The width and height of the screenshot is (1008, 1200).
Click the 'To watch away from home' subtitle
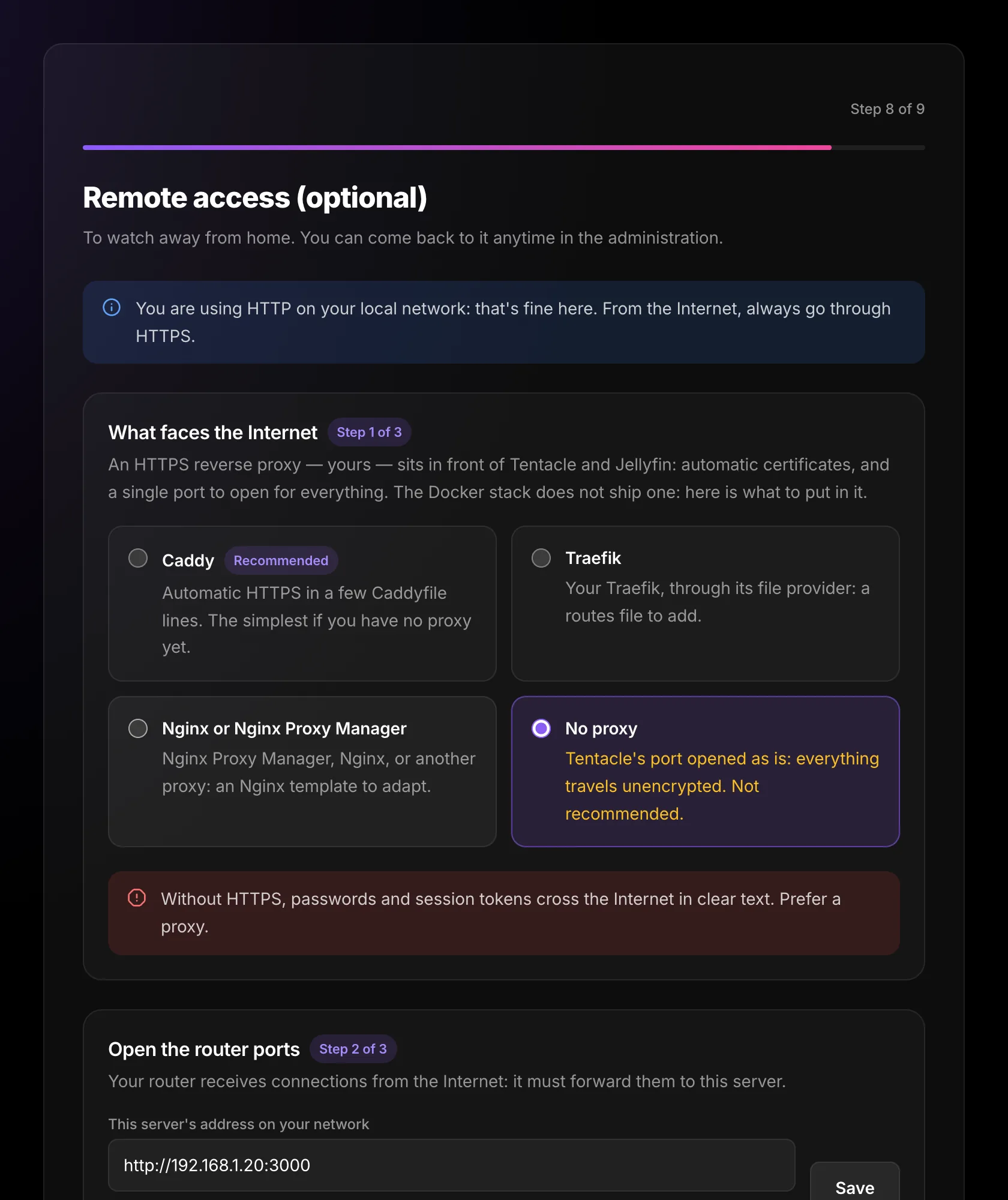point(403,238)
